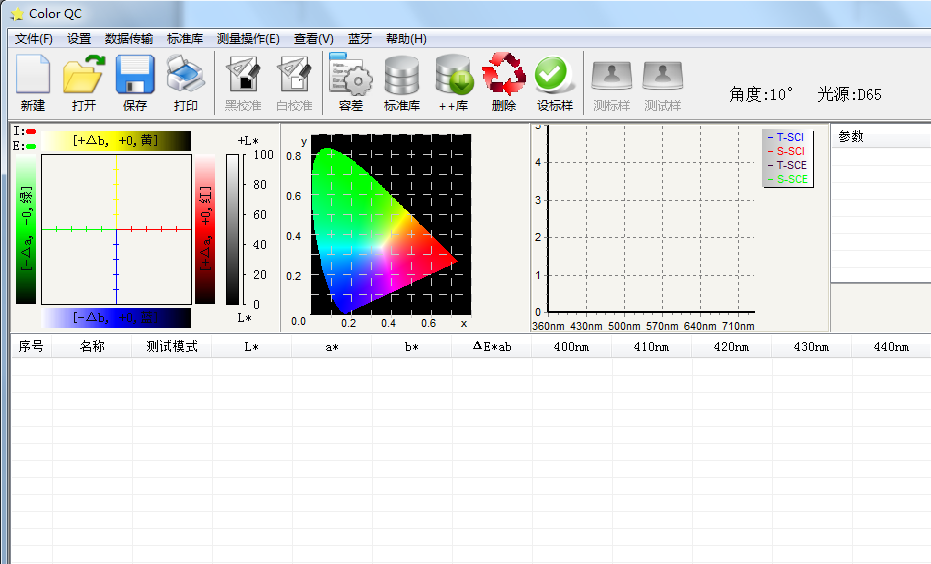
Task: Open 容差 tolerance settings icon
Action: [x=351, y=82]
